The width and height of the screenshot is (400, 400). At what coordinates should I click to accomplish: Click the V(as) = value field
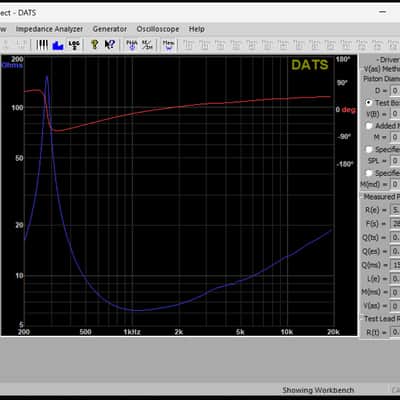click(x=395, y=306)
